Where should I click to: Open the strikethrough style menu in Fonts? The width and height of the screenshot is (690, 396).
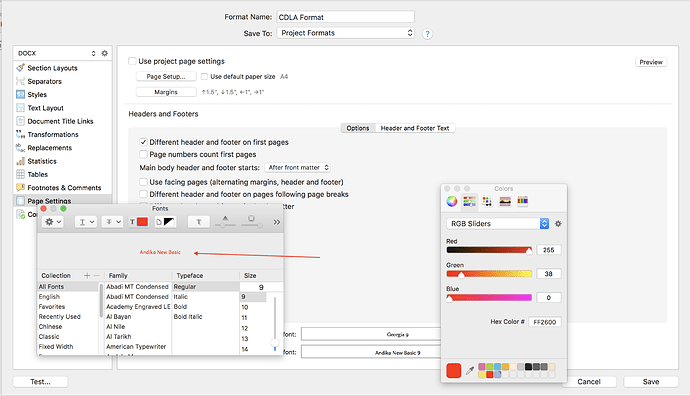pos(113,222)
